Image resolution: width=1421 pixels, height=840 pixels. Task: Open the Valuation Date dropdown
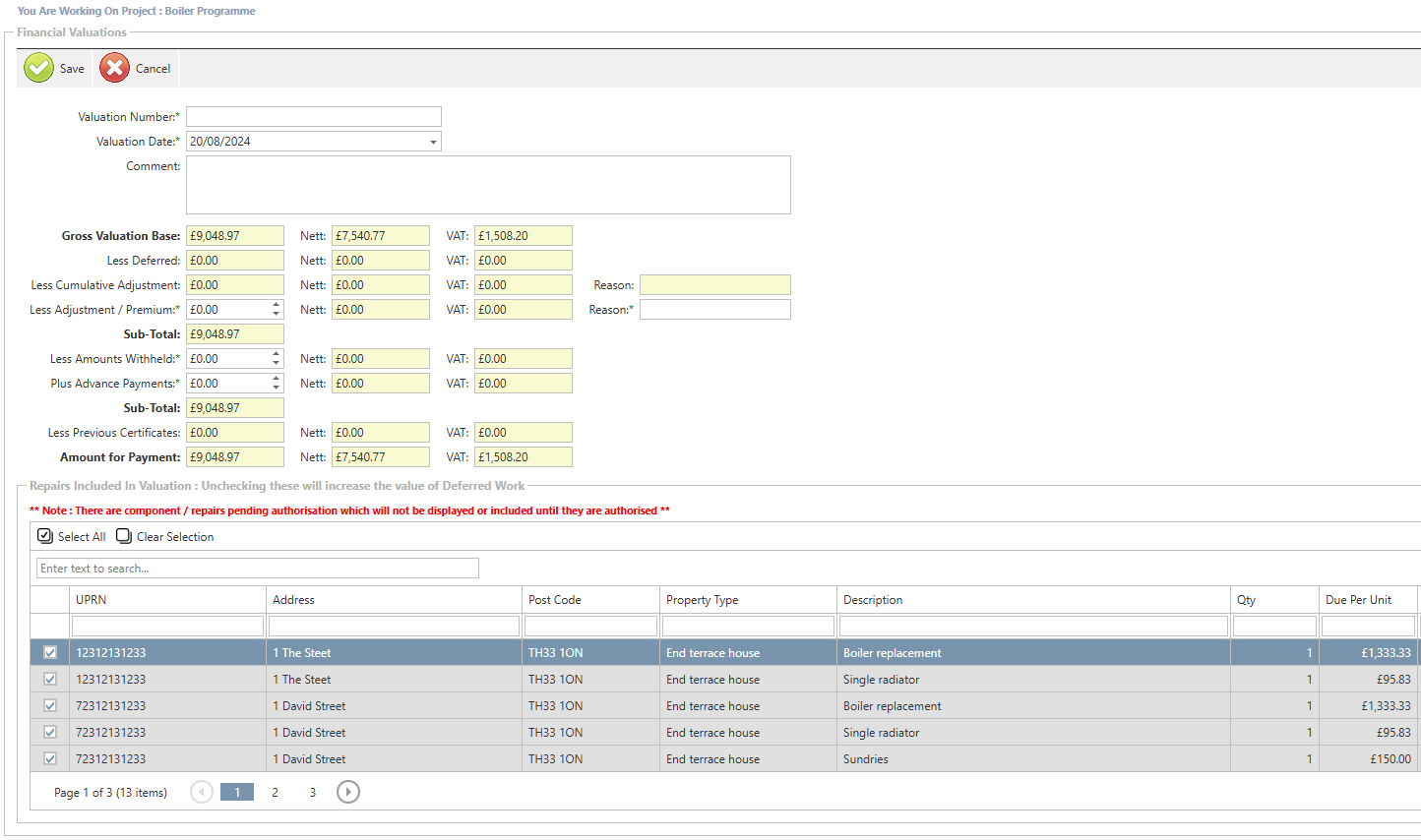433,142
